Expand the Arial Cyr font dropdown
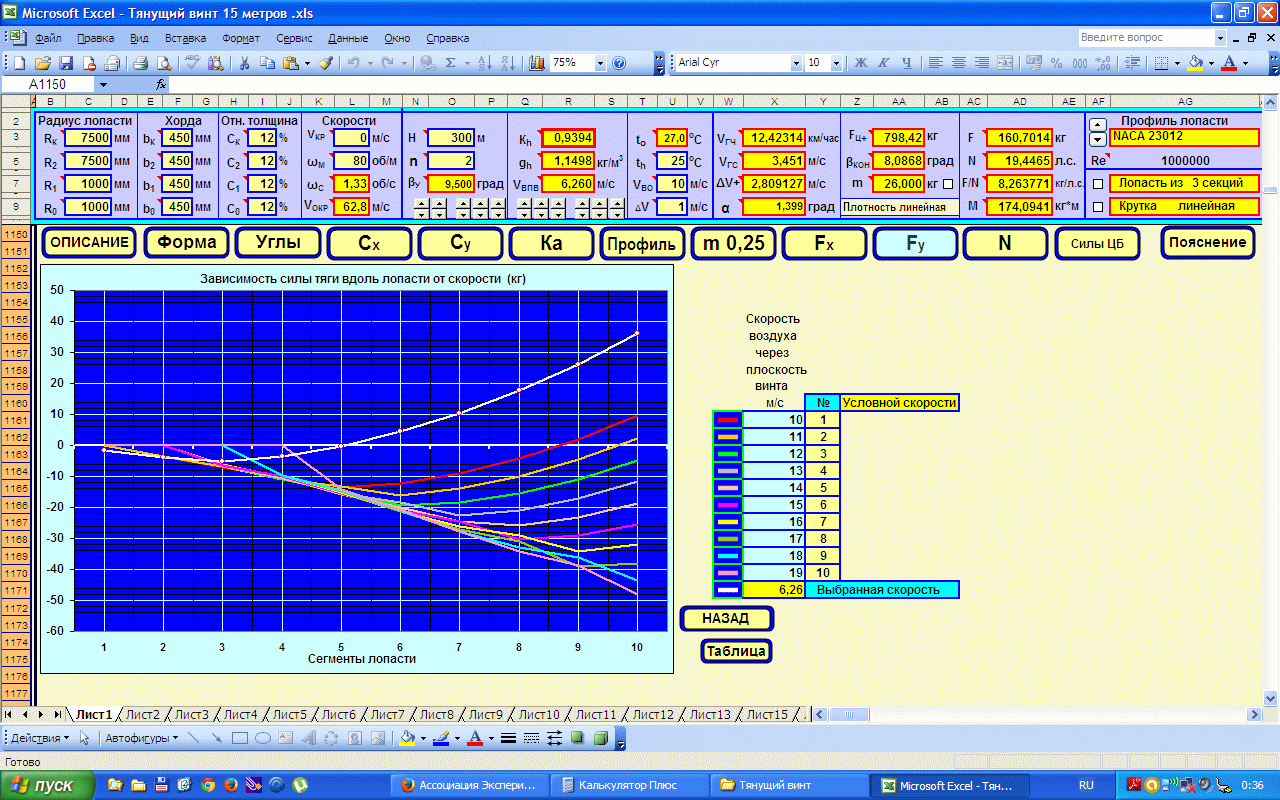 pos(797,62)
